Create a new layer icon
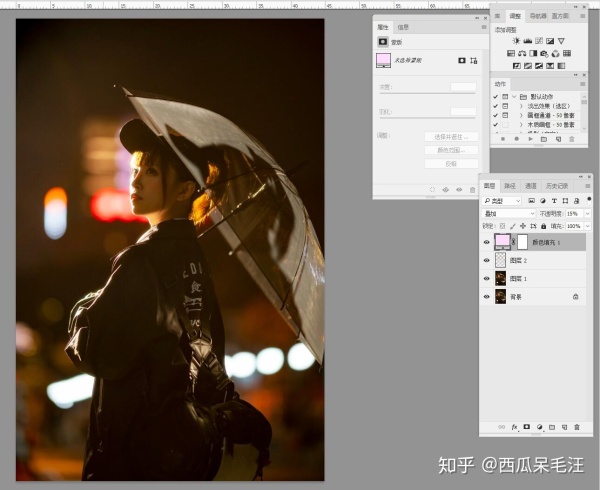Screen dimensions: 600x490 [564, 427]
